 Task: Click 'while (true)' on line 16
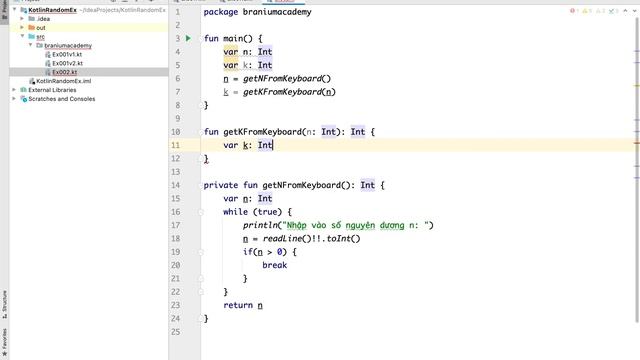coord(253,212)
